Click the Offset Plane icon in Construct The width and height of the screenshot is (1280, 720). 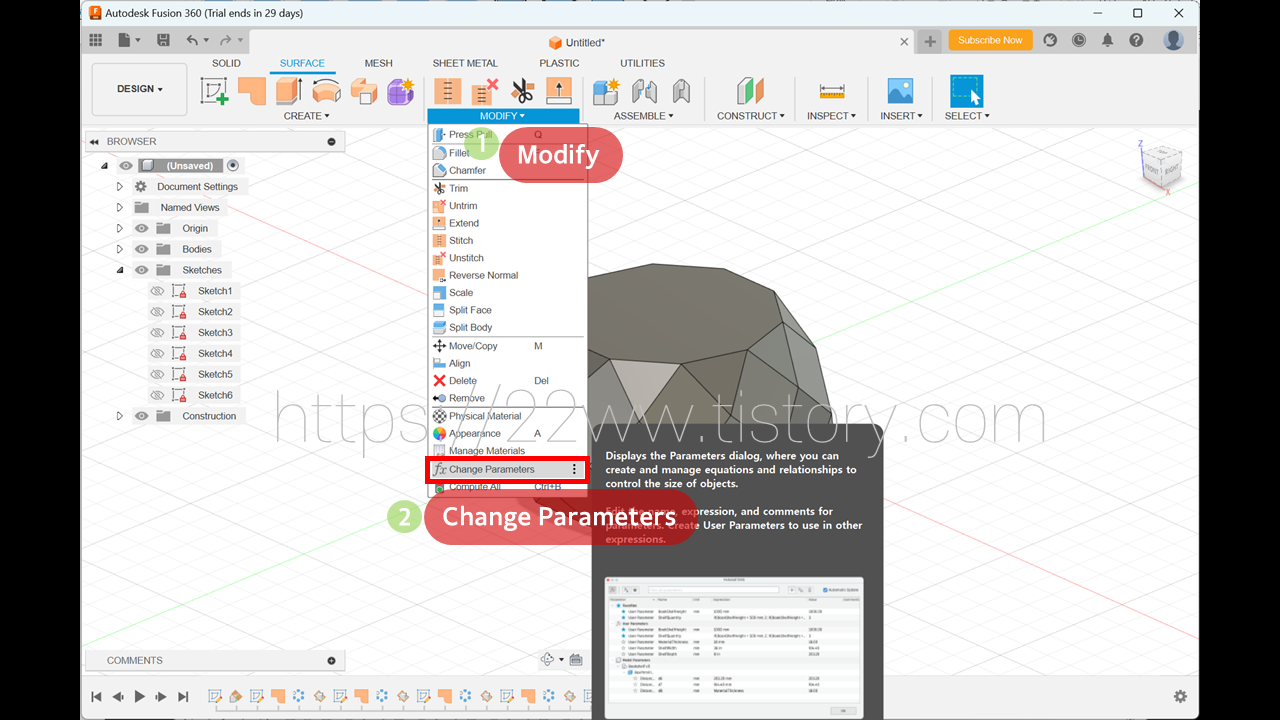pyautogui.click(x=750, y=91)
